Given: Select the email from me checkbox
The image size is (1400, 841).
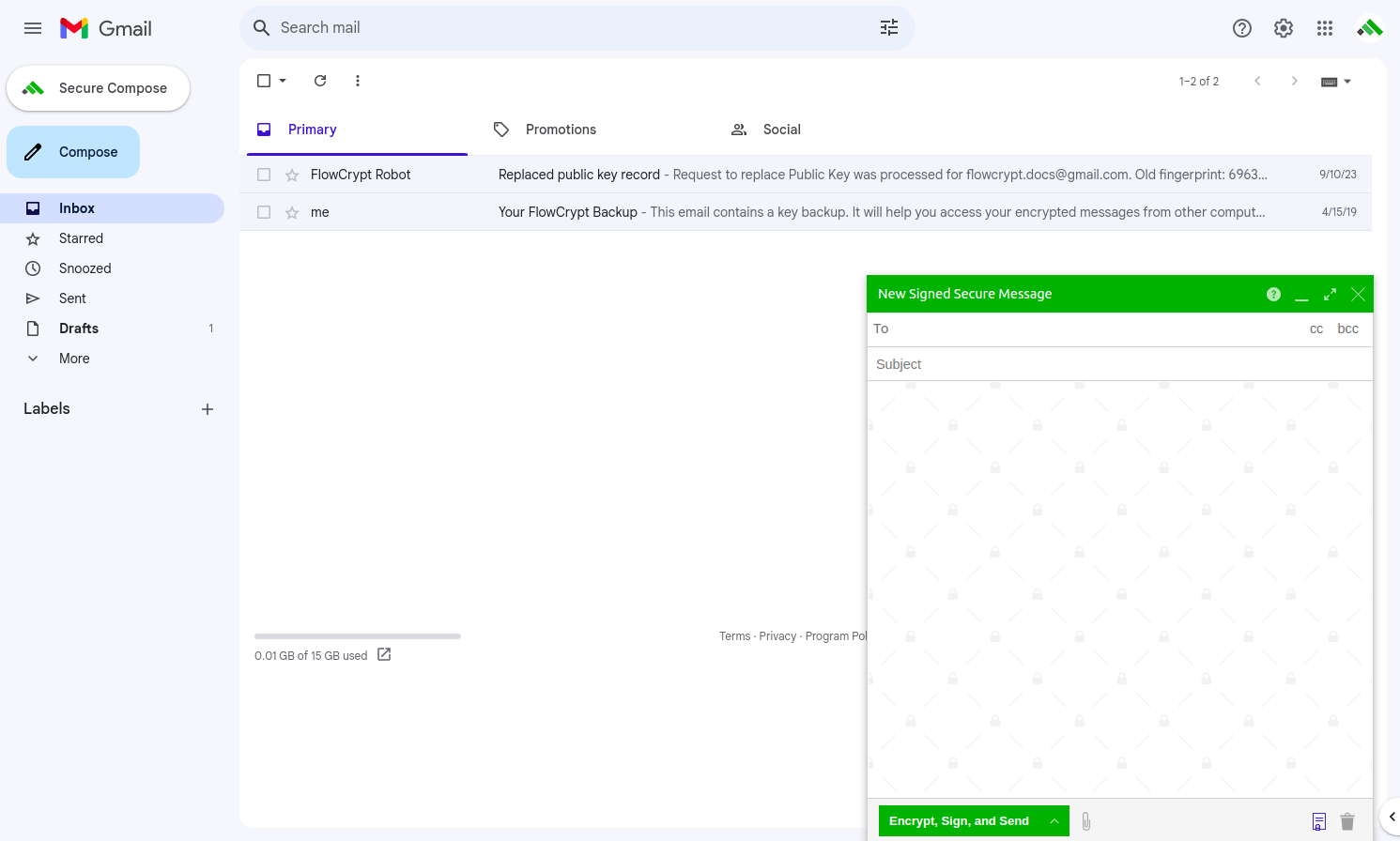Looking at the screenshot, I should point(264,212).
